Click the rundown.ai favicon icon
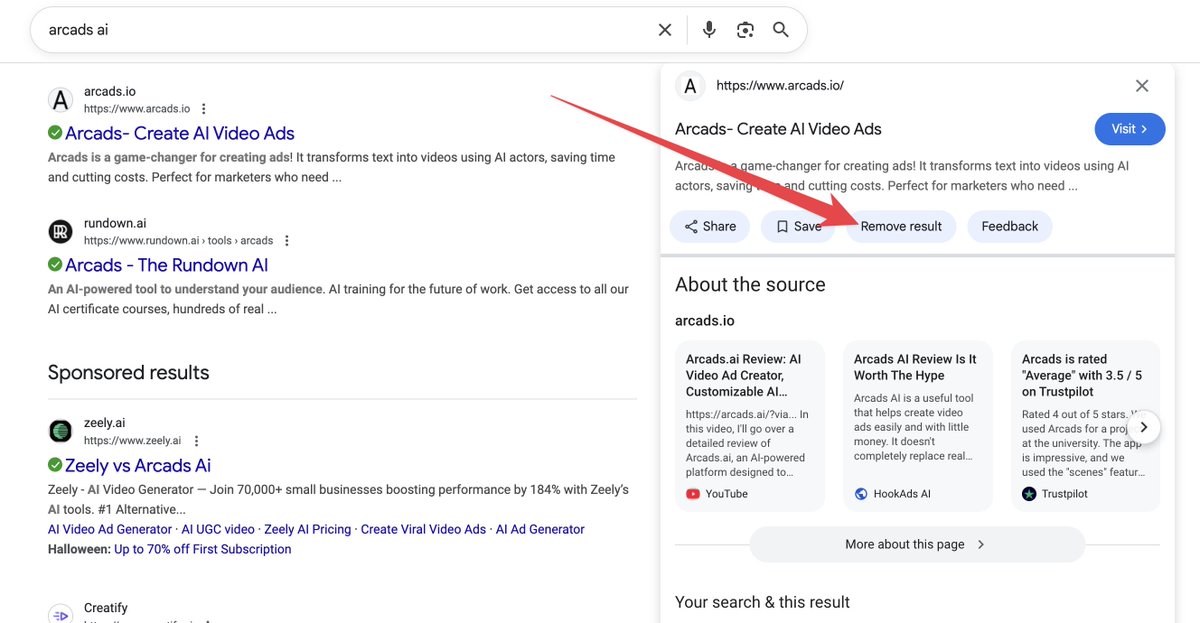The height and width of the screenshot is (623, 1200). (x=61, y=232)
